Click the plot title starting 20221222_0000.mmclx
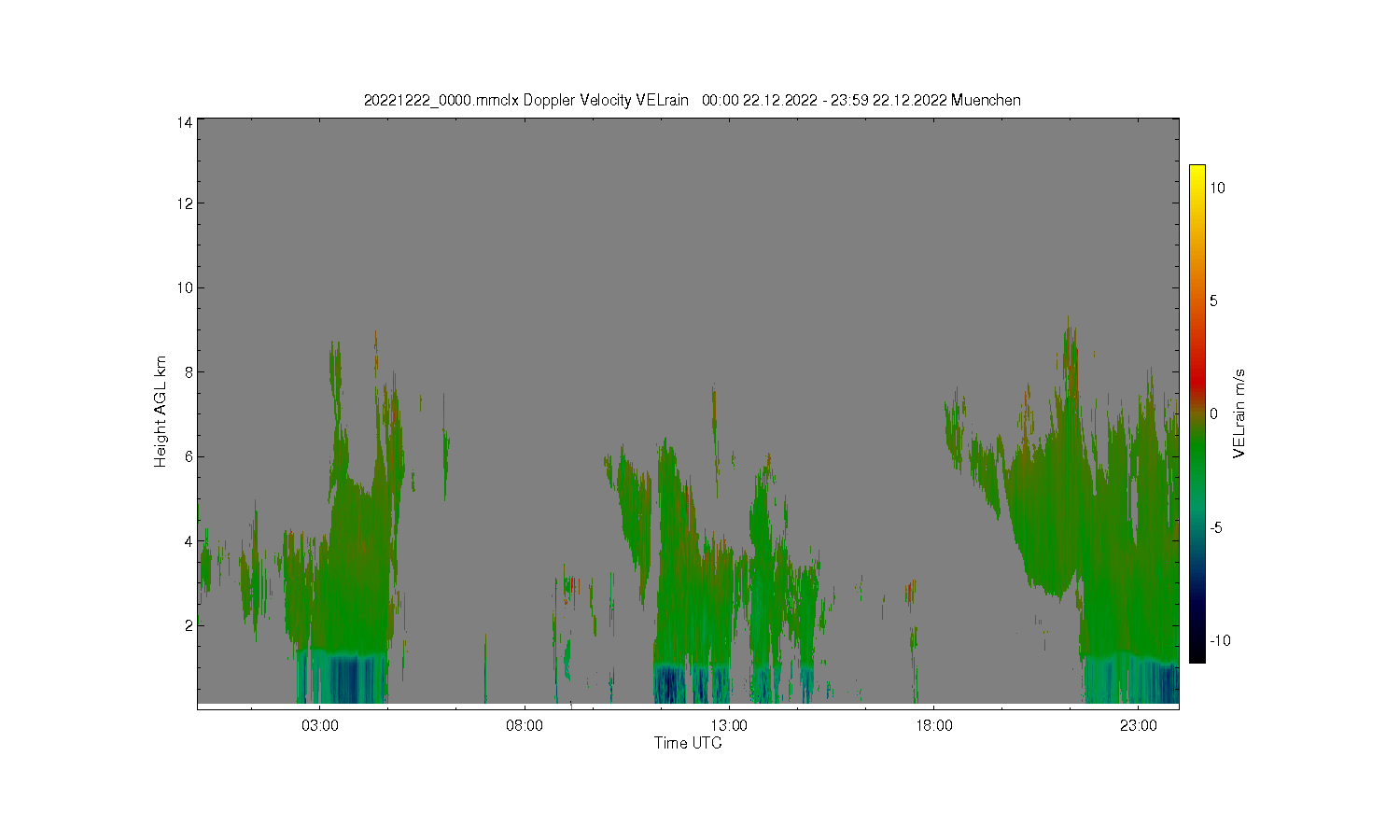This screenshot has height=840, width=1400. 692,100
